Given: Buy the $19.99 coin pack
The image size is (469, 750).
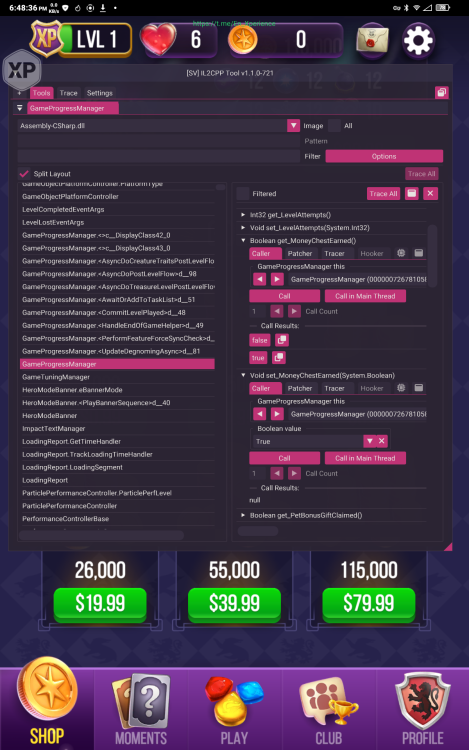Looking at the screenshot, I should pos(100,603).
